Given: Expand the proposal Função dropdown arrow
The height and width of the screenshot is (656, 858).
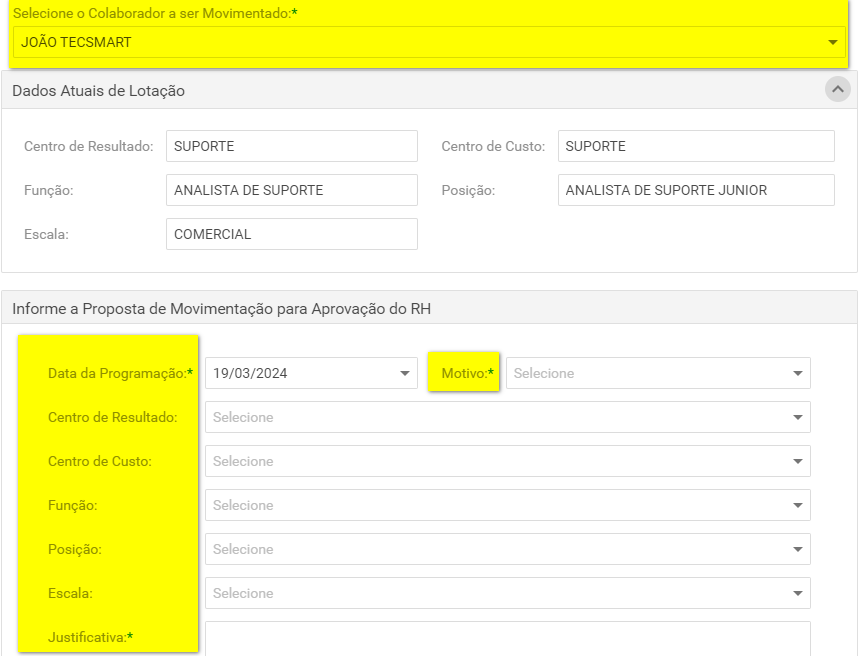Looking at the screenshot, I should [798, 506].
